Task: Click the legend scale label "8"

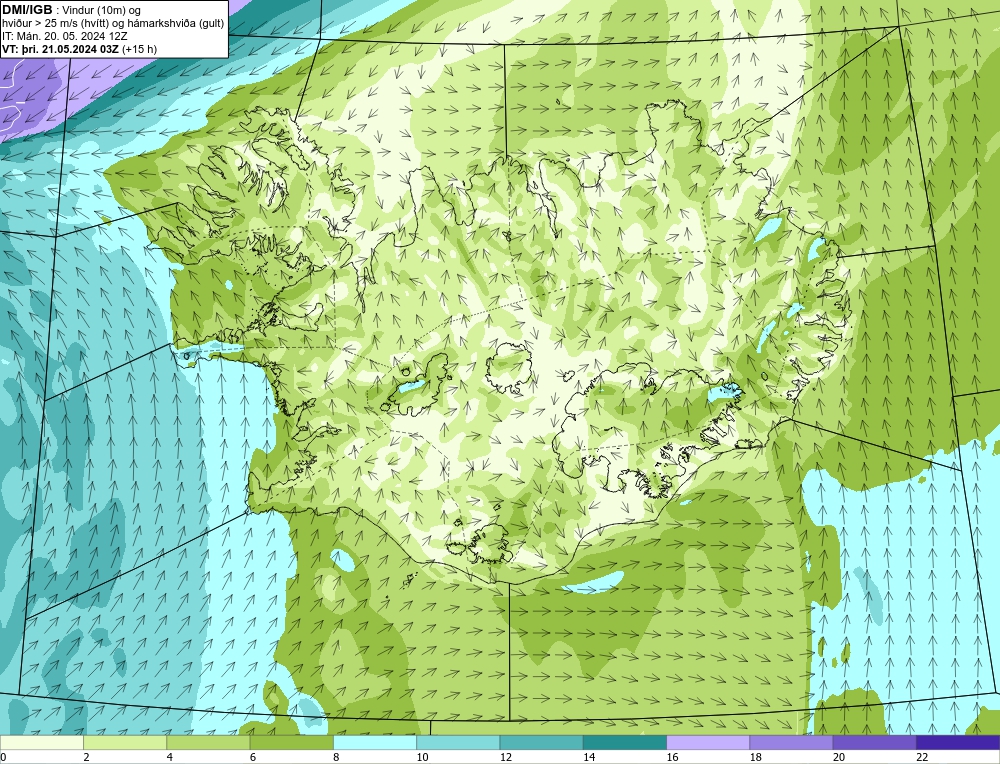Action: click(x=336, y=757)
